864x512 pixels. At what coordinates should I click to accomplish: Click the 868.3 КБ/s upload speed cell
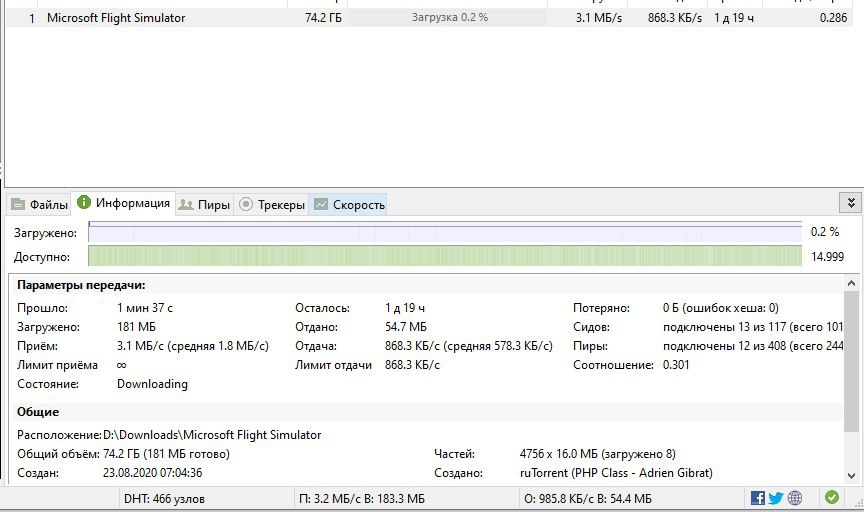(x=675, y=18)
